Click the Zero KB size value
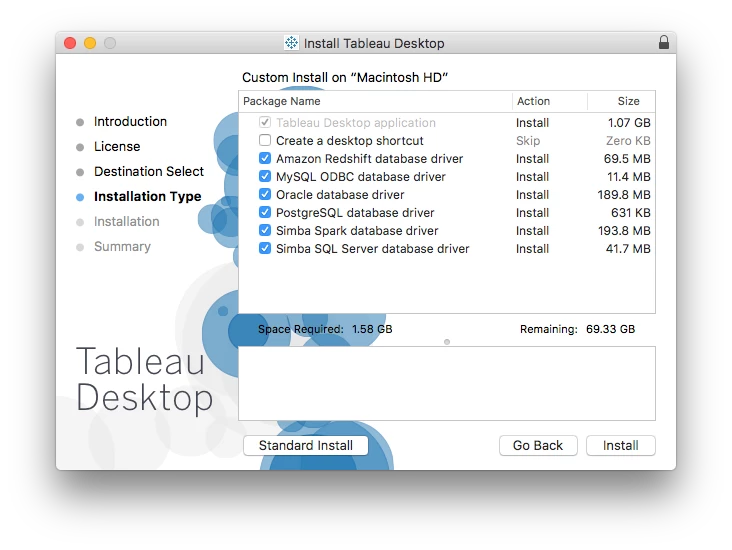 628,141
